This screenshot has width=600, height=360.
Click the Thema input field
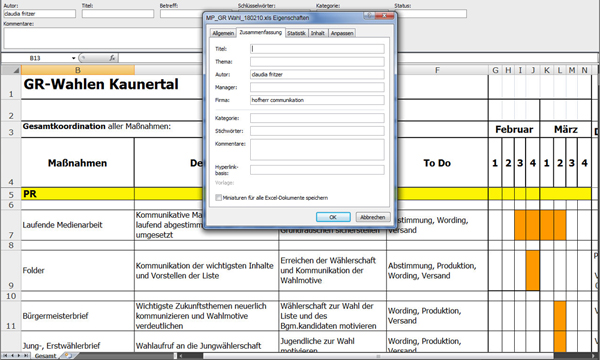coord(317,62)
